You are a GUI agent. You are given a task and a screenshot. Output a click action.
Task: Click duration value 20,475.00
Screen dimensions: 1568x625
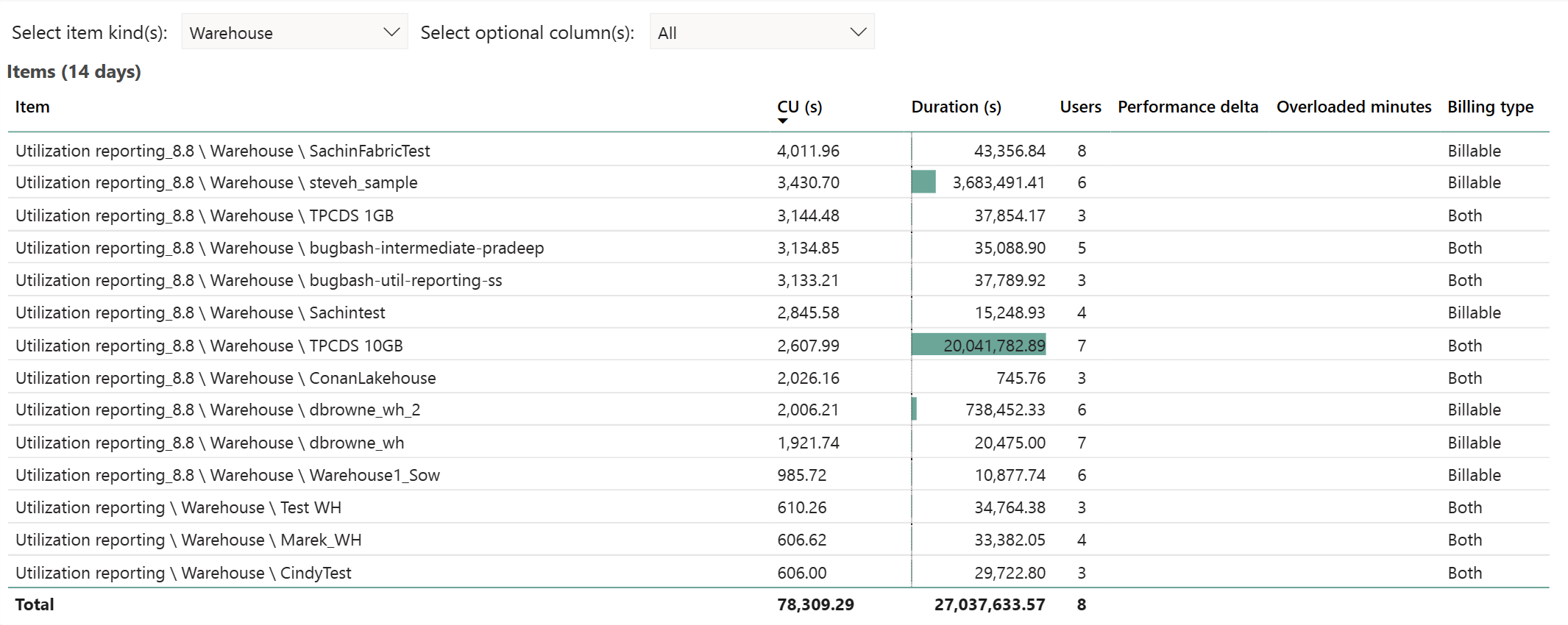[x=1010, y=443]
